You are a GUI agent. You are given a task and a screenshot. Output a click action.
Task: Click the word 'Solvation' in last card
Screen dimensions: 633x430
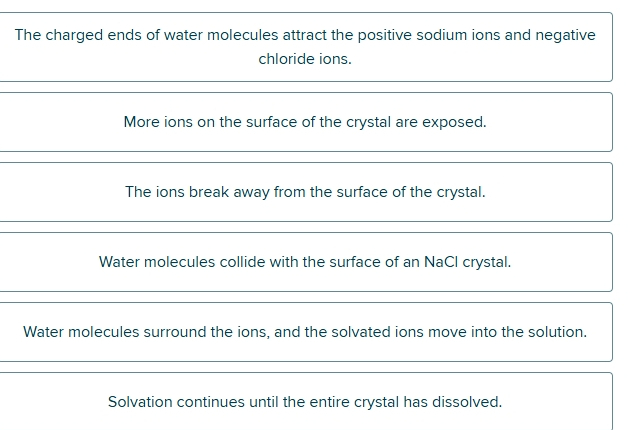pyautogui.click(x=140, y=402)
